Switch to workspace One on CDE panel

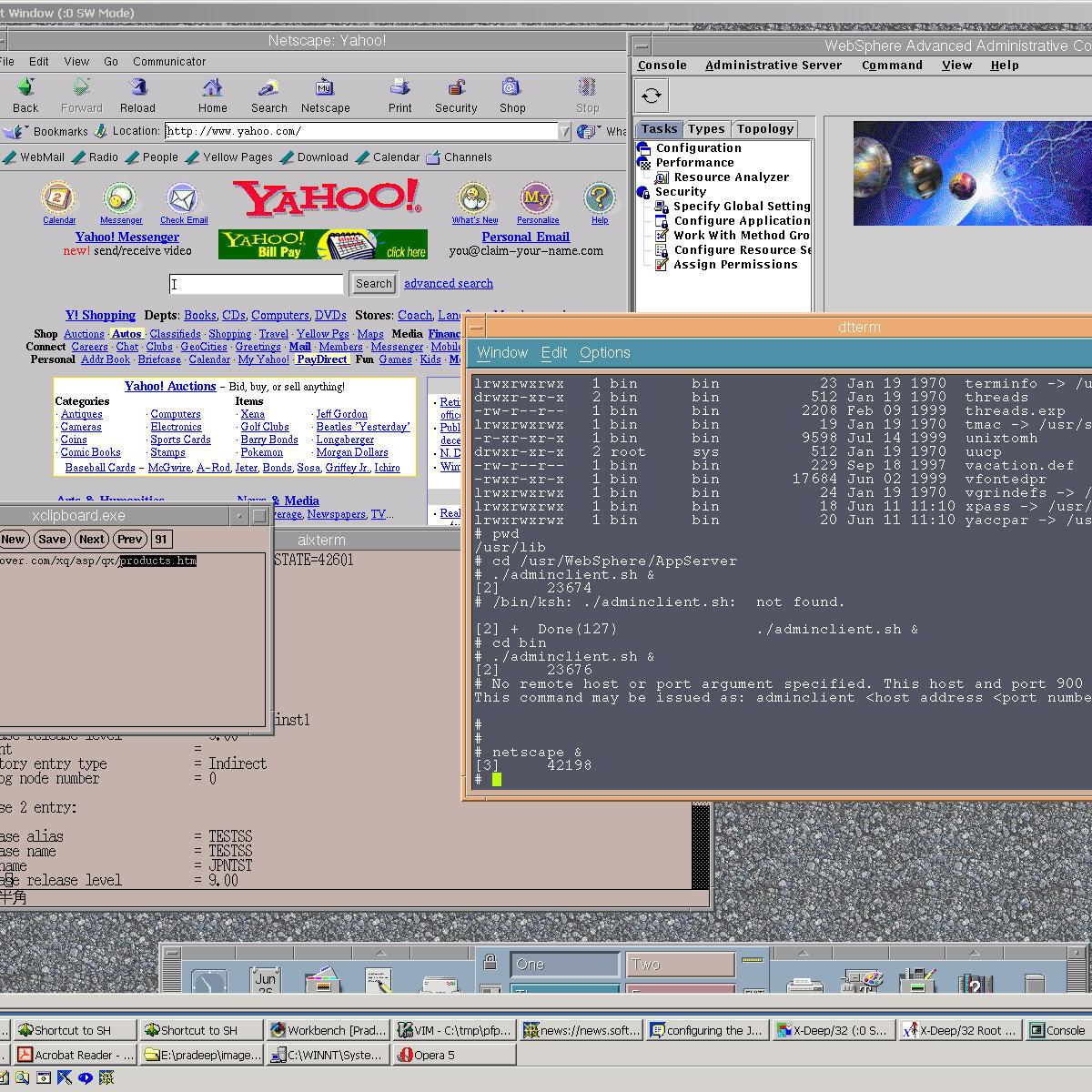pyautogui.click(x=564, y=965)
